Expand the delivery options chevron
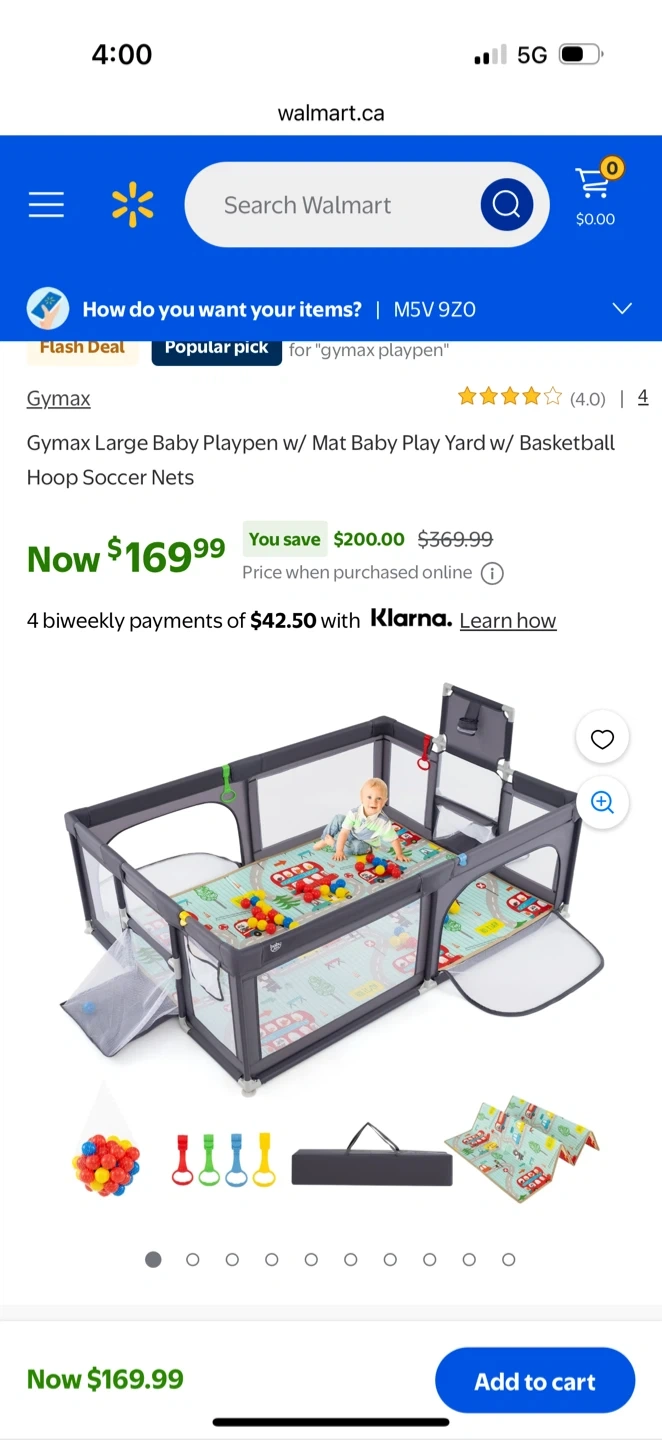 point(622,309)
